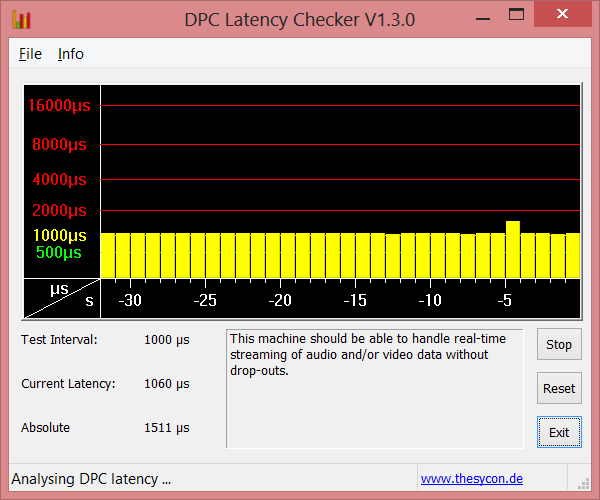
Task: Open the Info menu
Action: (71, 54)
